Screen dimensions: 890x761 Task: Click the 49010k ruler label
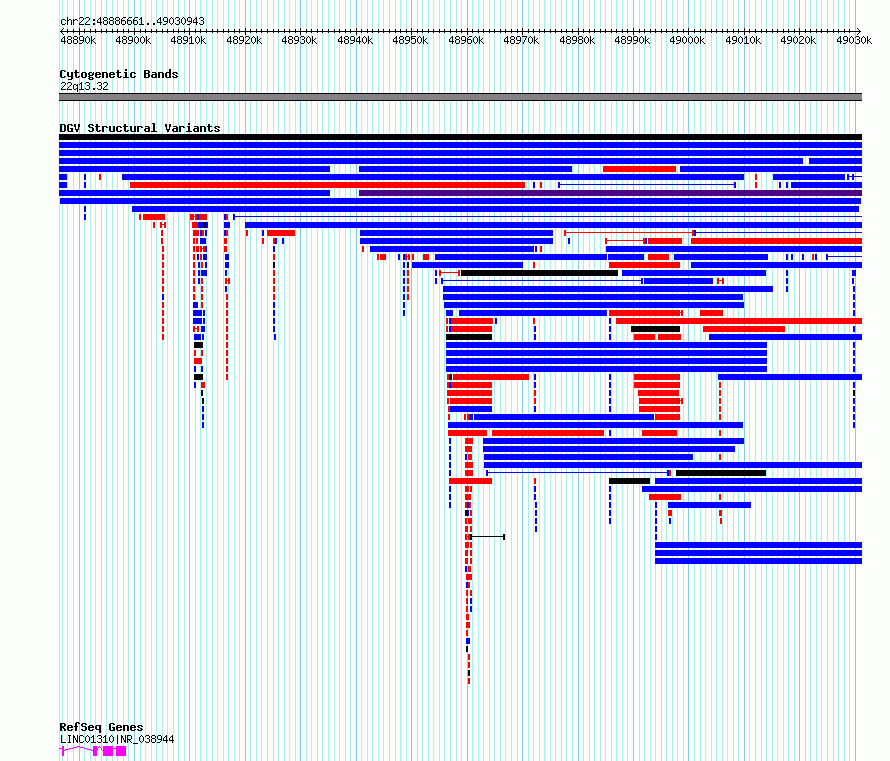click(744, 40)
